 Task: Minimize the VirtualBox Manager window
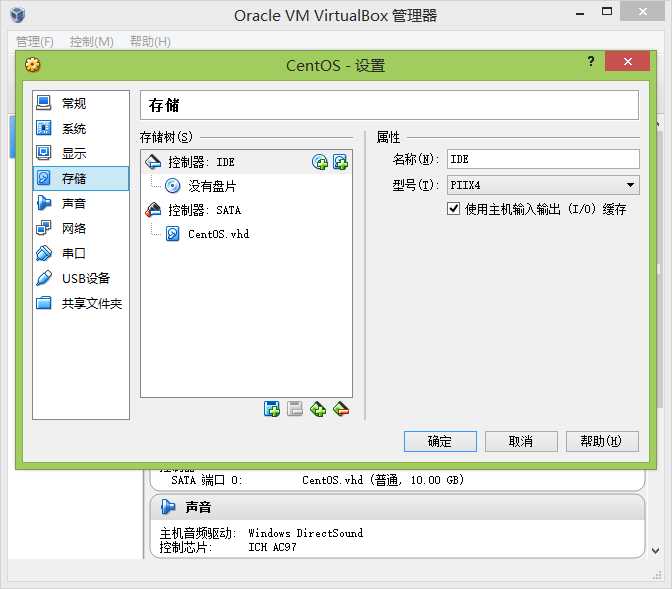point(580,13)
